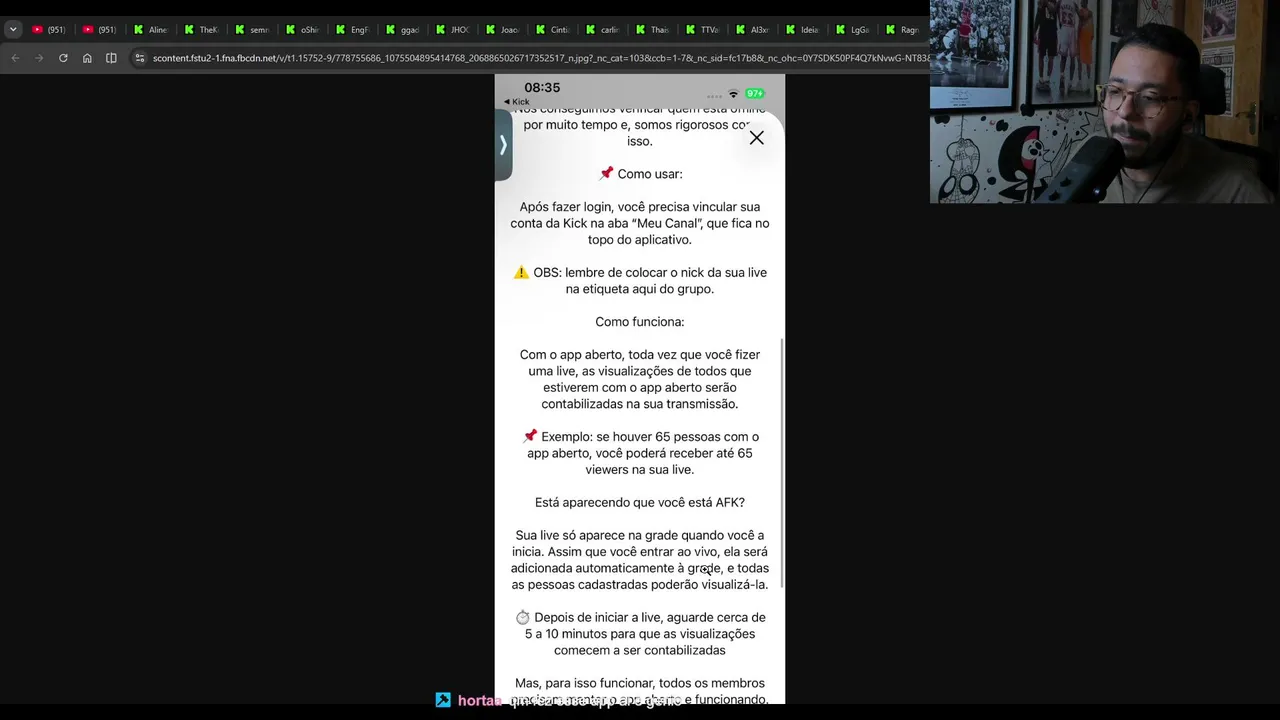Click the 08:35 clock in the phone

click(542, 87)
